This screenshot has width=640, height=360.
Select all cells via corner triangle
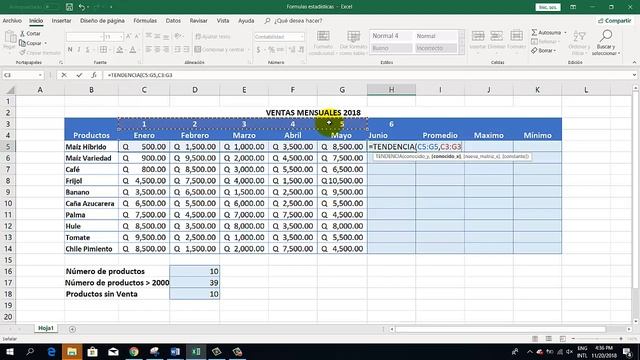11,90
